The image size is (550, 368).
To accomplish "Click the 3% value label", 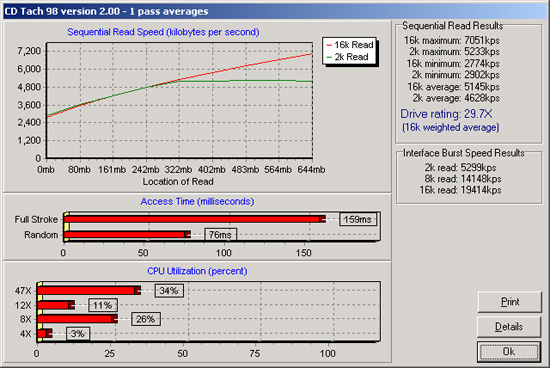I will click(x=78, y=334).
